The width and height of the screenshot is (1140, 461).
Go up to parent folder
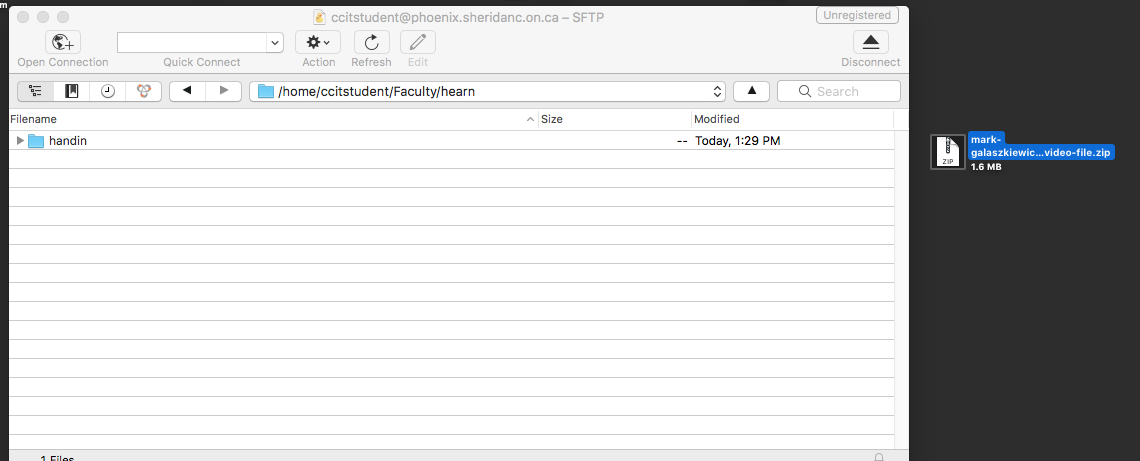tap(752, 91)
